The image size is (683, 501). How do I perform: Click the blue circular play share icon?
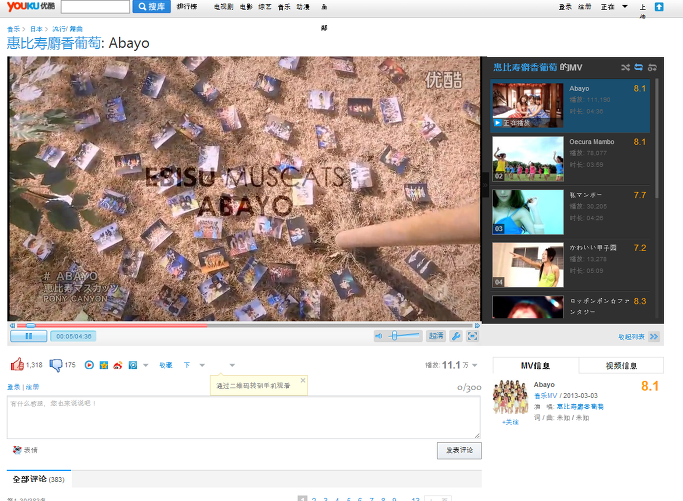89,365
